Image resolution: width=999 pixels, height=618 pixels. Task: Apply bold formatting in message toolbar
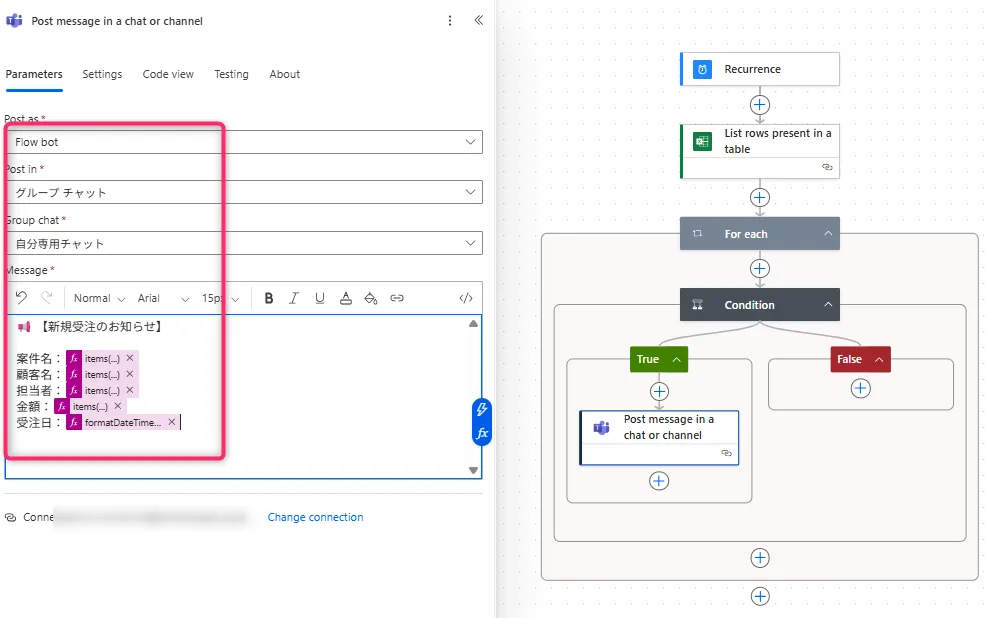coord(268,298)
